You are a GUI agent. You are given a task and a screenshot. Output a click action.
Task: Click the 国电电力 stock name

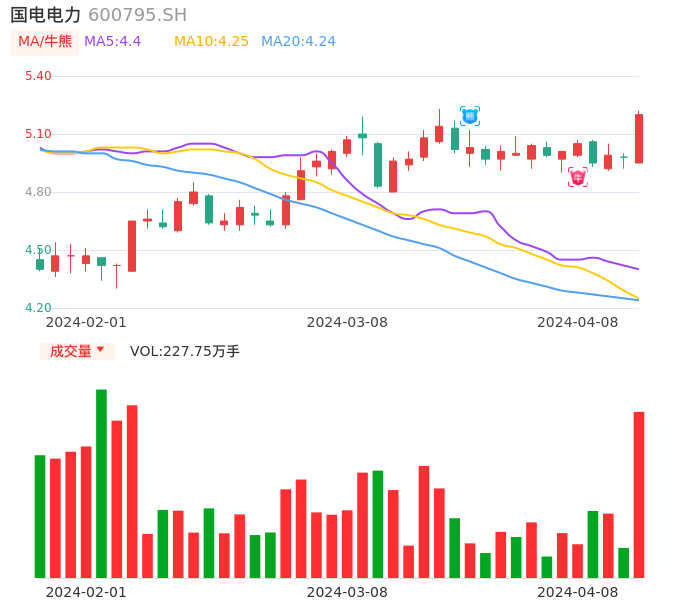pyautogui.click(x=45, y=15)
